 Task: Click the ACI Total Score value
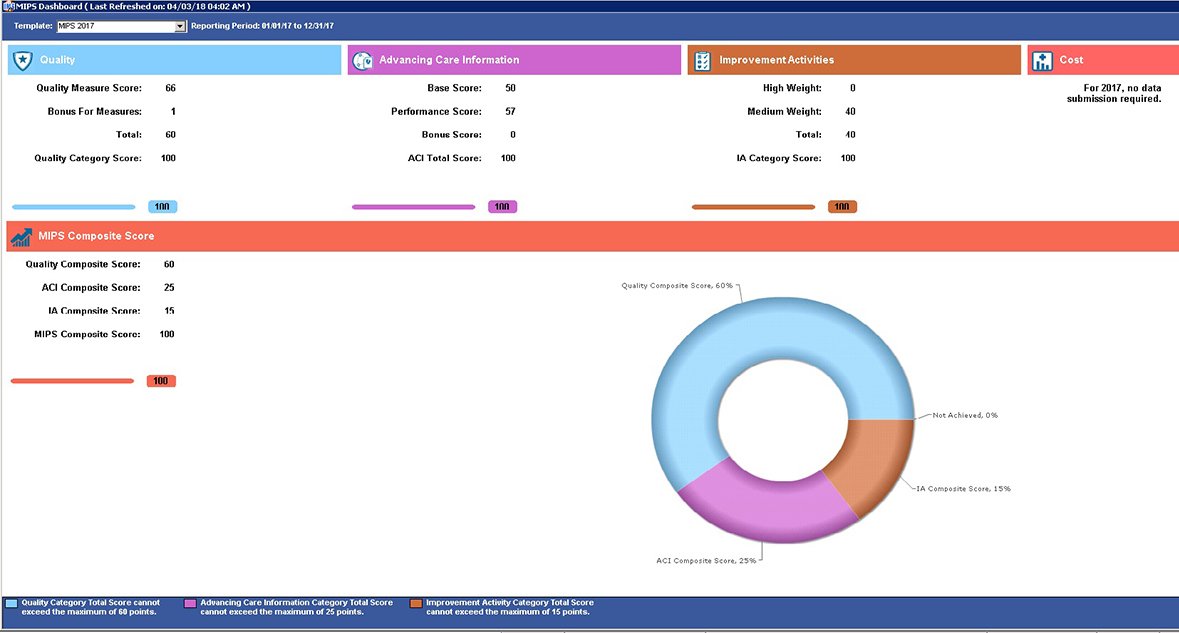coord(509,157)
